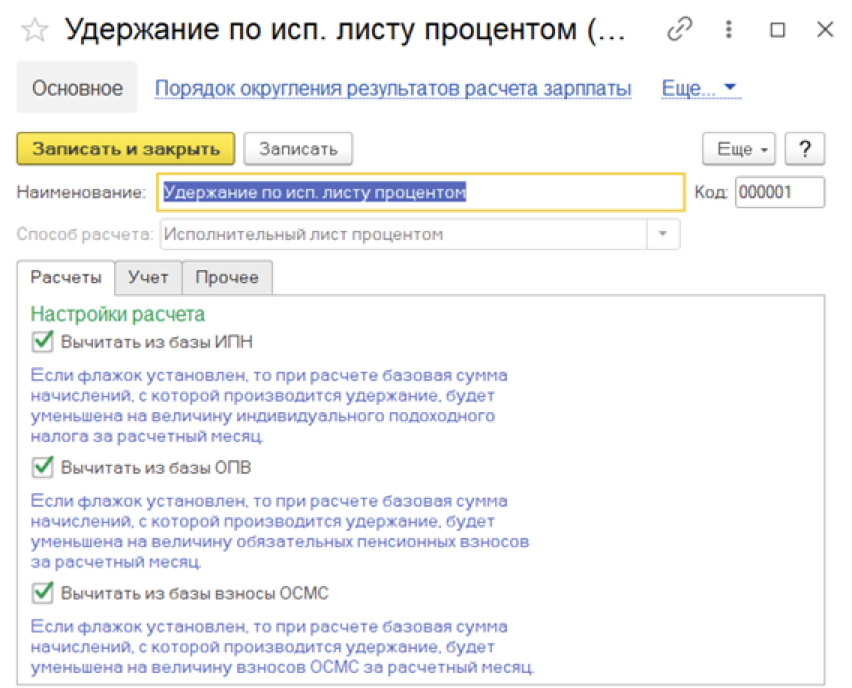Open the Еще command button menu

click(738, 148)
